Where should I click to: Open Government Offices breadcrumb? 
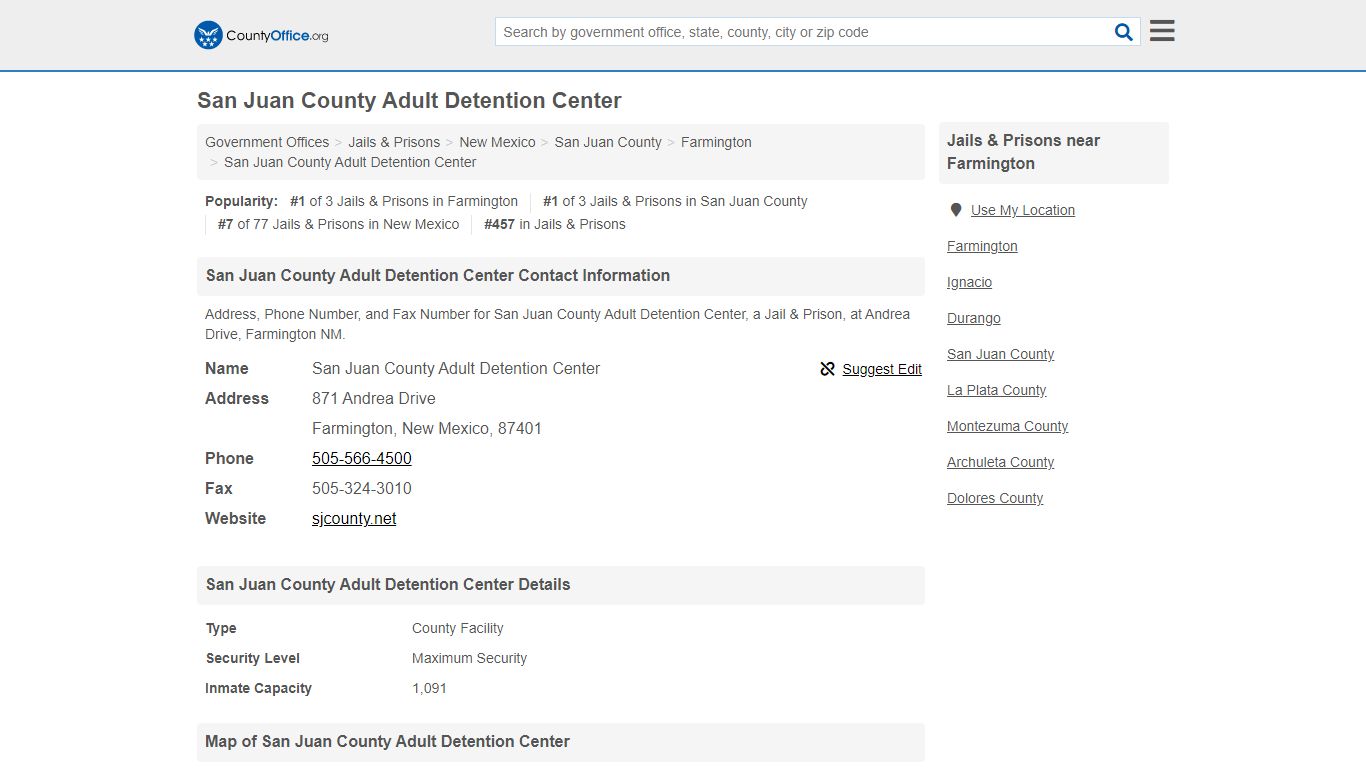(267, 142)
